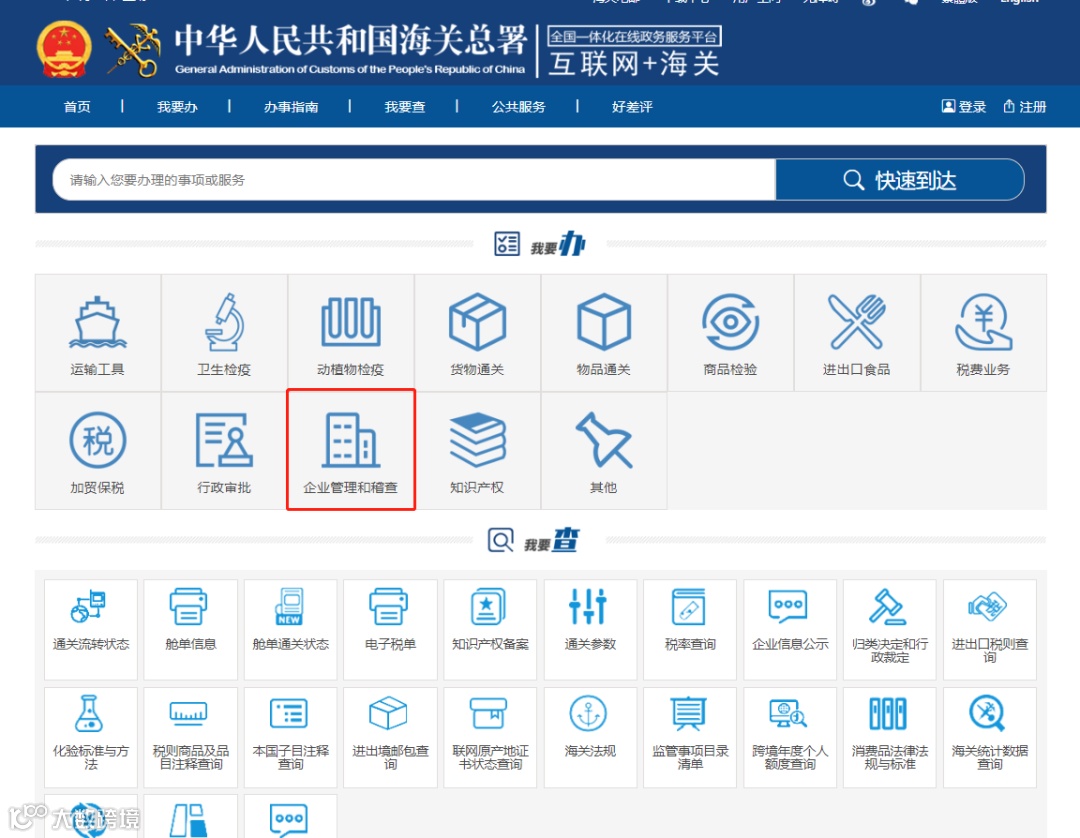
Task: Click the customs crossed-keys emblem logo
Action: (x=133, y=50)
